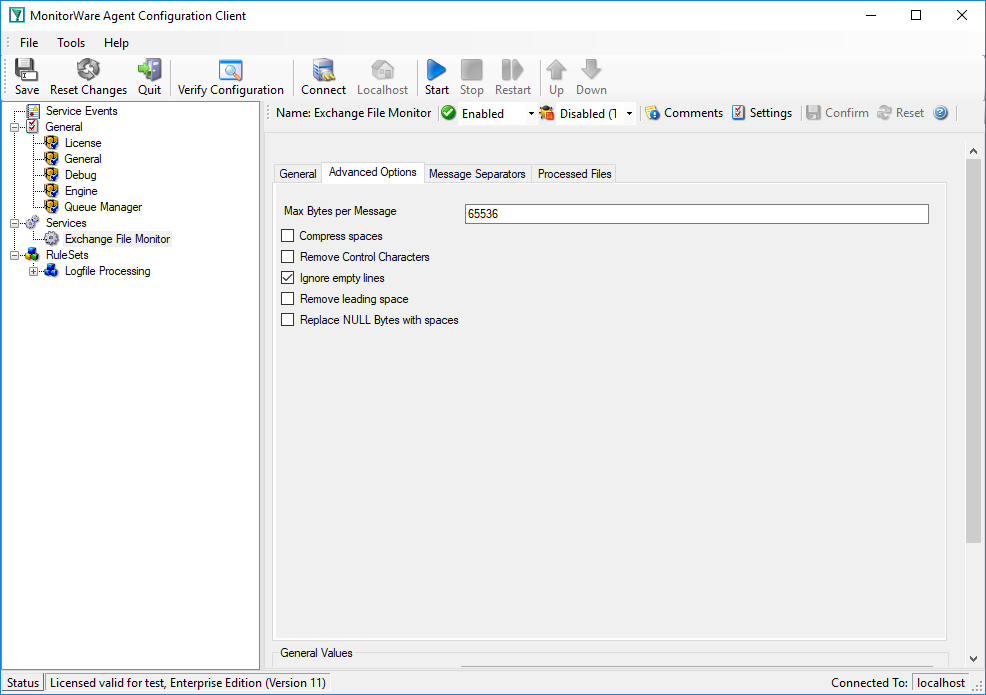Click the localhost connection status field
Image resolution: width=986 pixels, height=695 pixels.
coord(941,683)
